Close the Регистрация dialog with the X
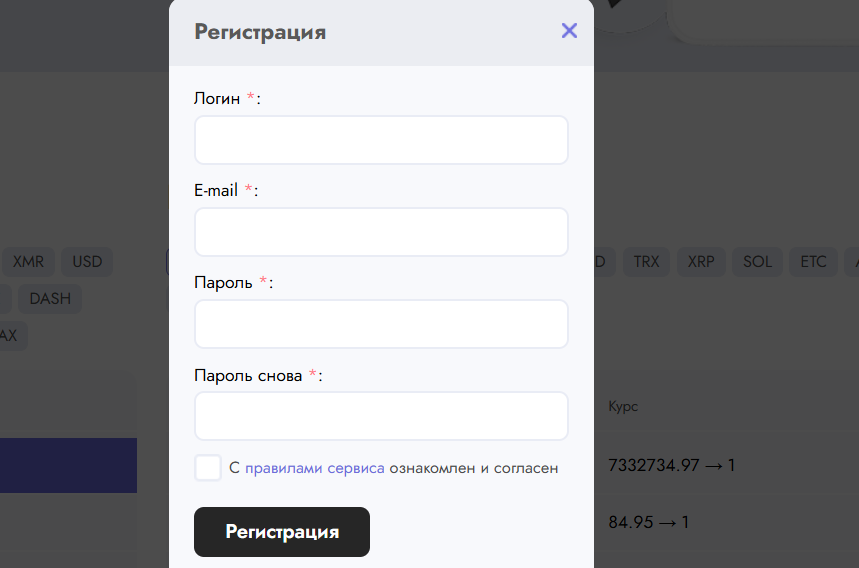This screenshot has width=859, height=568. pyautogui.click(x=569, y=31)
